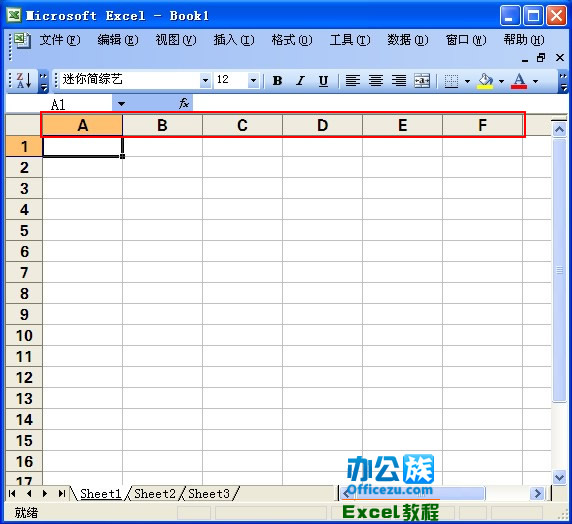
Task: Go to first sheet navigation arrow
Action: [12, 494]
